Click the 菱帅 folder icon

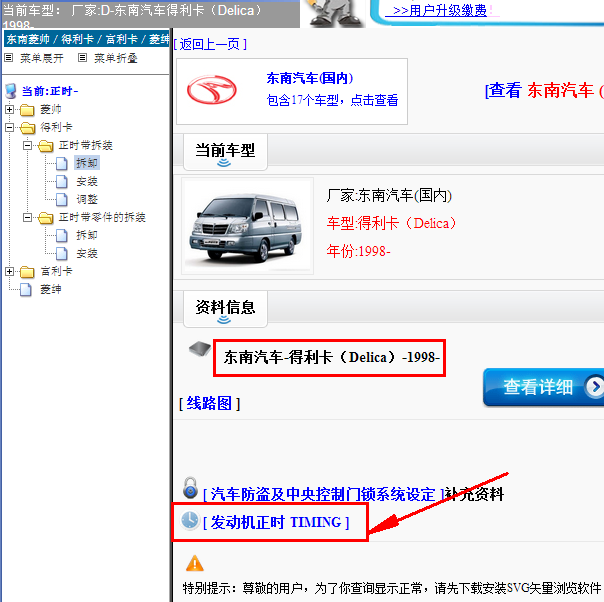(27, 110)
